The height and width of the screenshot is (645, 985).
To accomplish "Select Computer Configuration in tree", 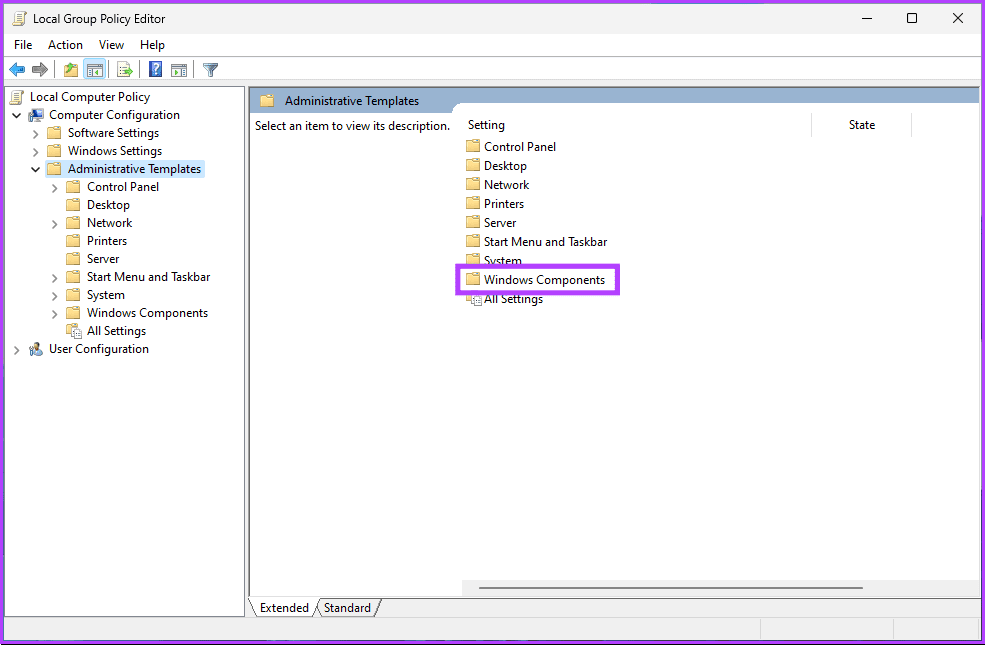I will point(114,115).
